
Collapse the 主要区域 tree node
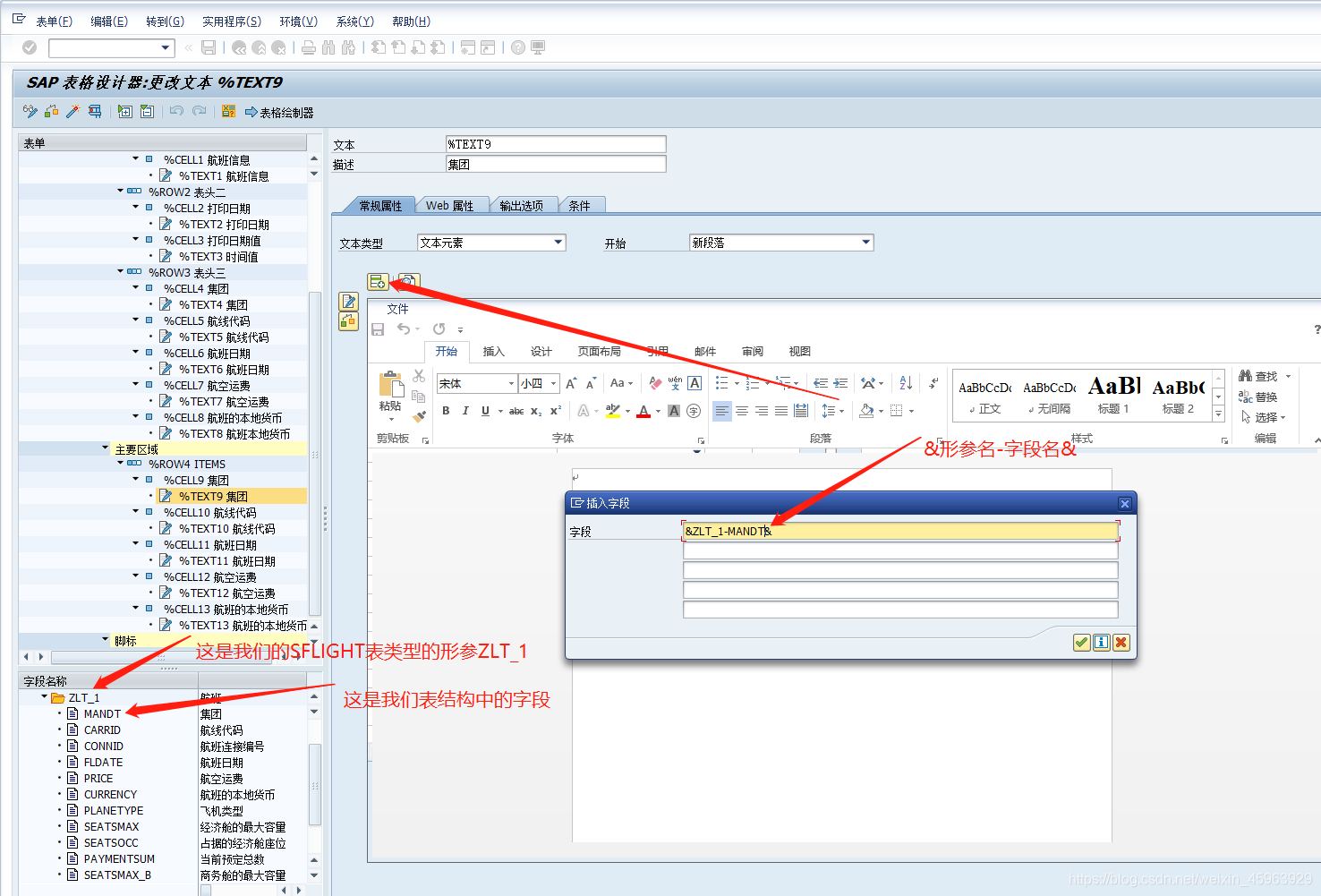click(105, 447)
